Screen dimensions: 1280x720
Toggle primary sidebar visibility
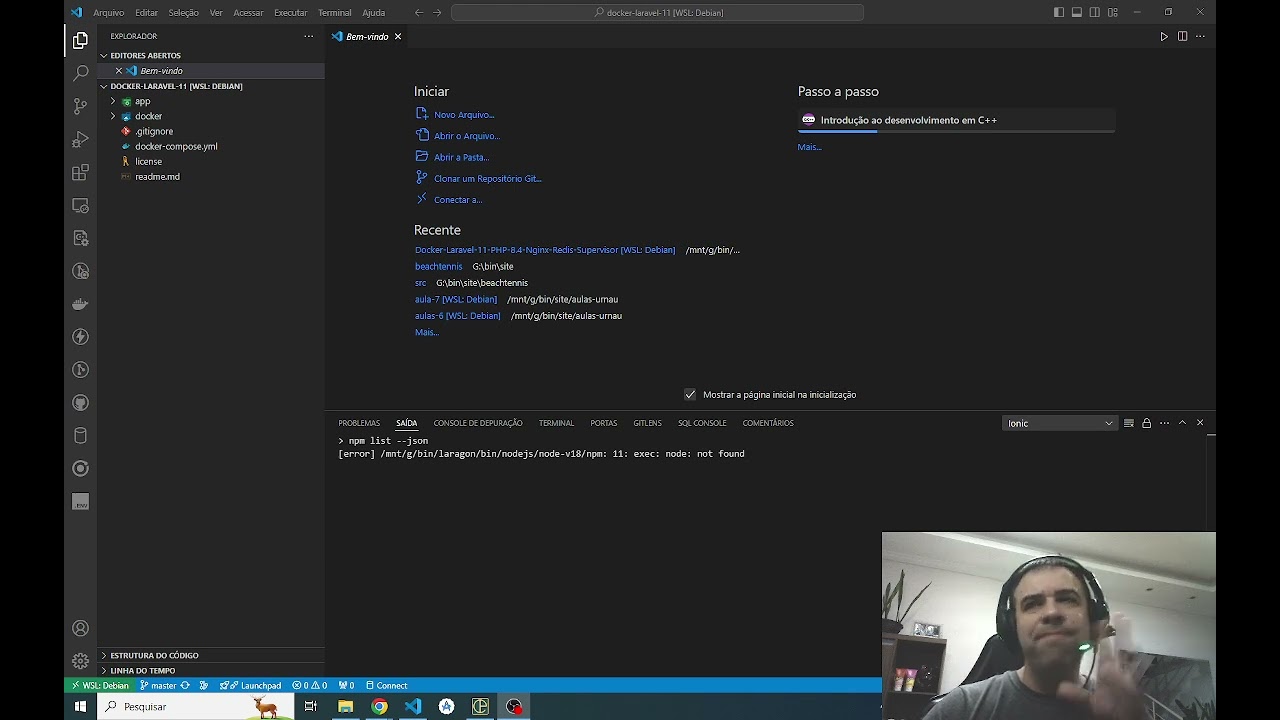1059,12
